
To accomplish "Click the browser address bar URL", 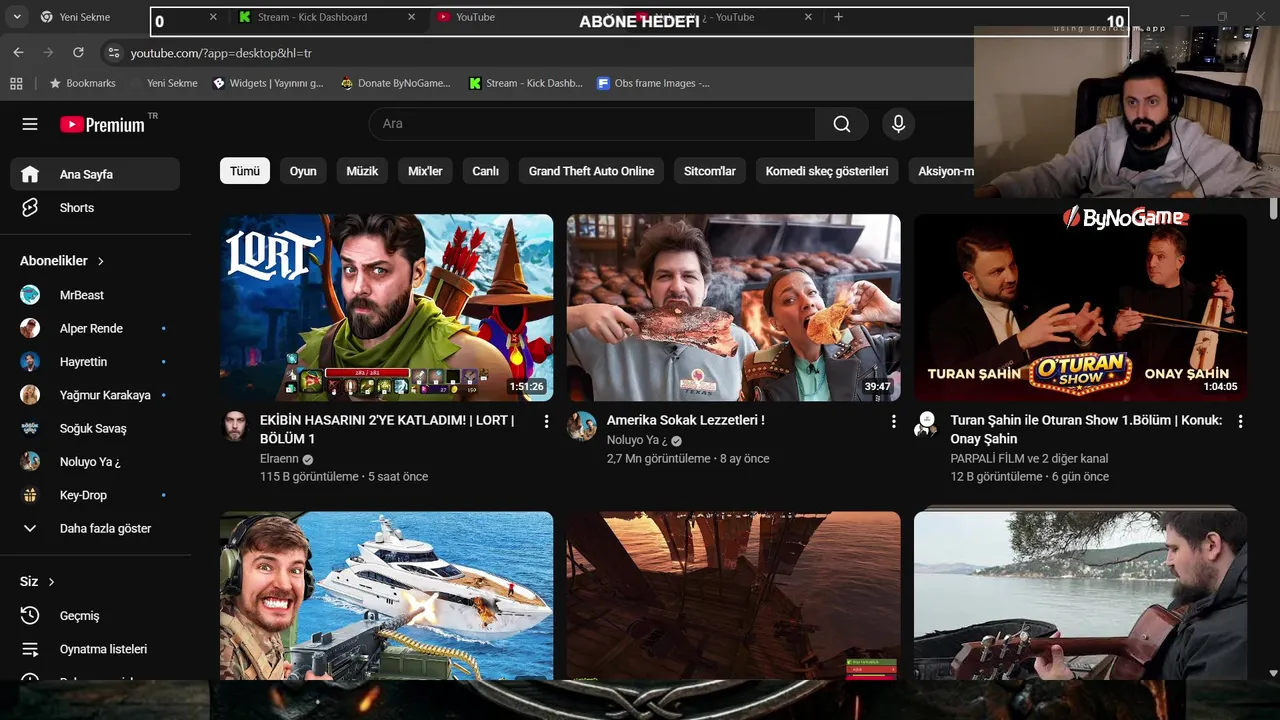I will (221, 53).
